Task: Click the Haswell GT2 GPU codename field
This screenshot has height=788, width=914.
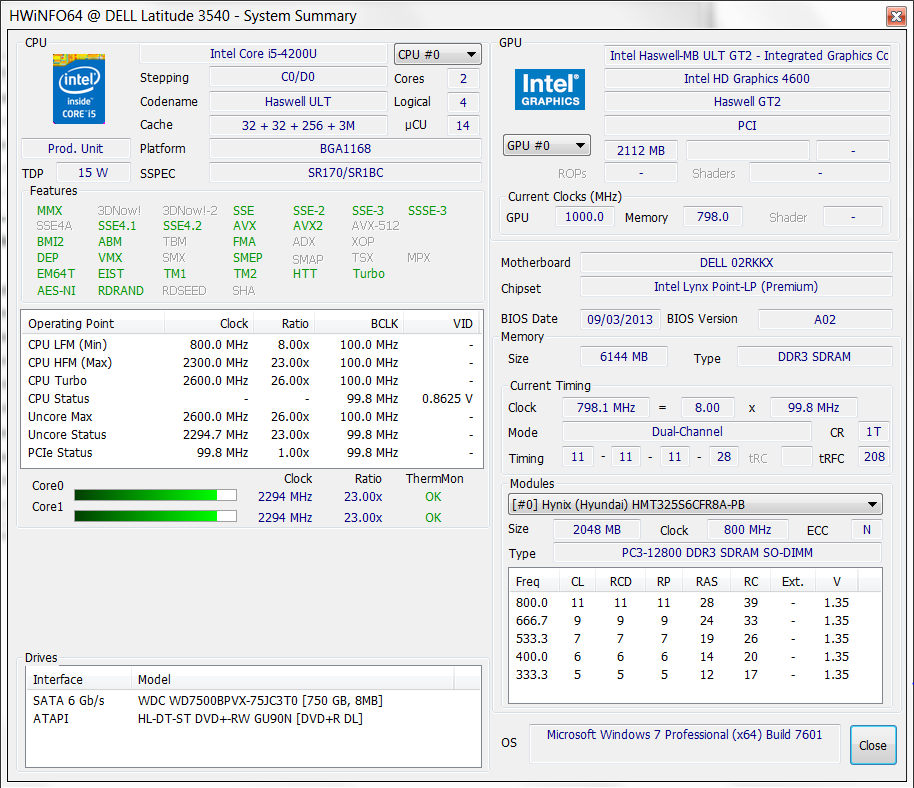Action: [x=747, y=101]
